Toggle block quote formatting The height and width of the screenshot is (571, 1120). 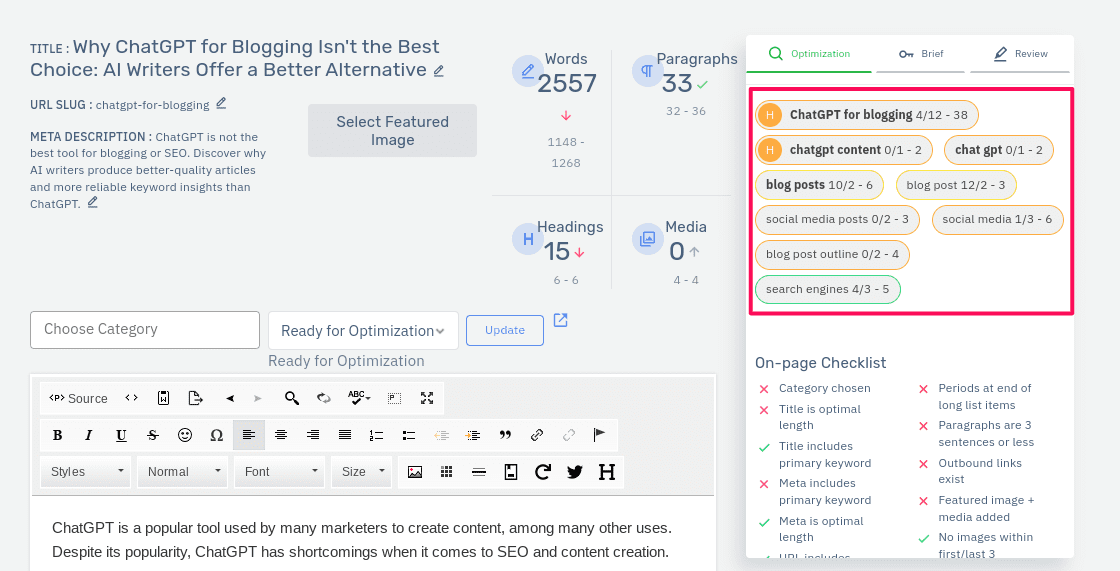tap(506, 435)
